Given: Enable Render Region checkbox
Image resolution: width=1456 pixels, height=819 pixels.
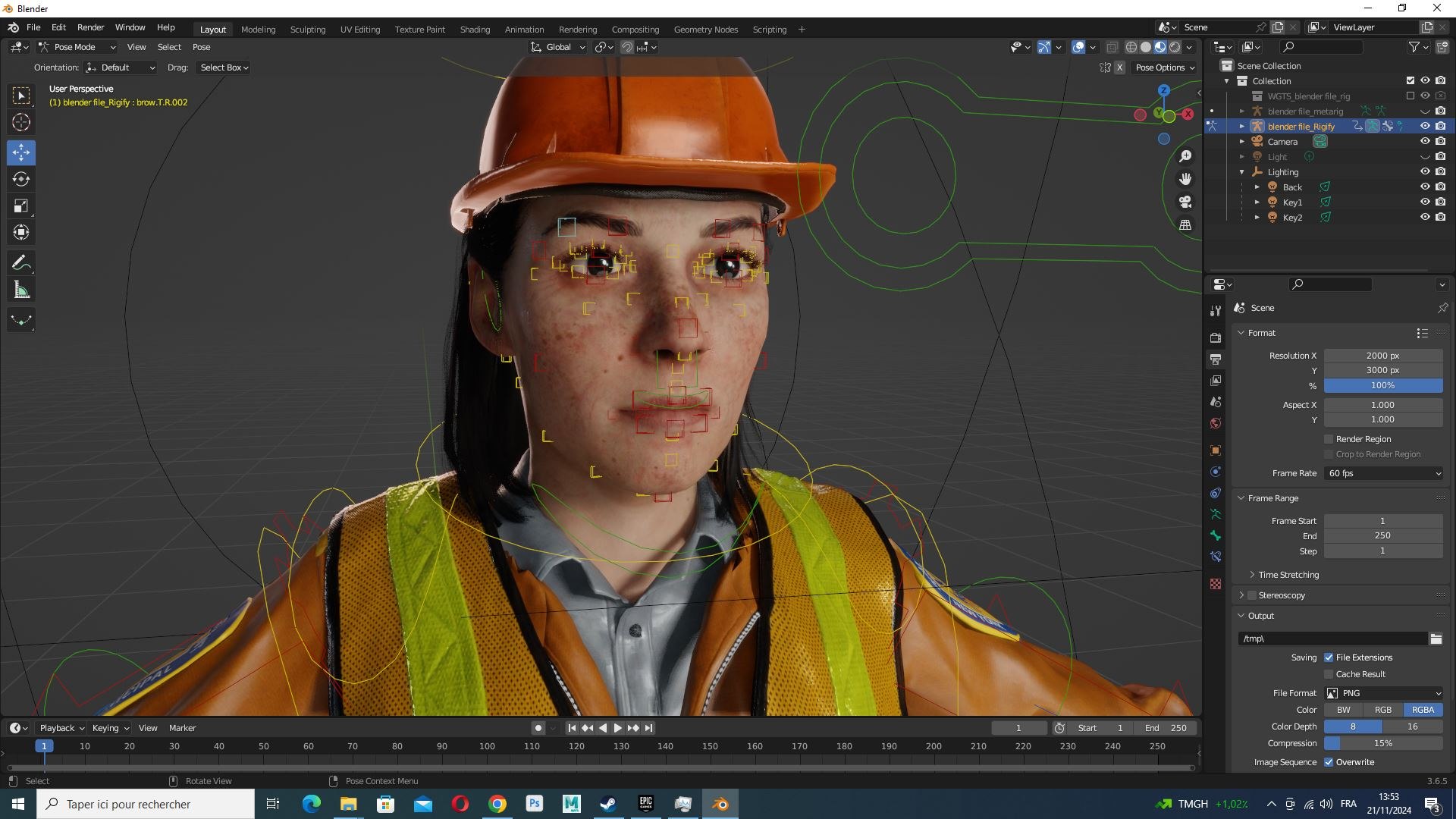Looking at the screenshot, I should [x=1329, y=439].
